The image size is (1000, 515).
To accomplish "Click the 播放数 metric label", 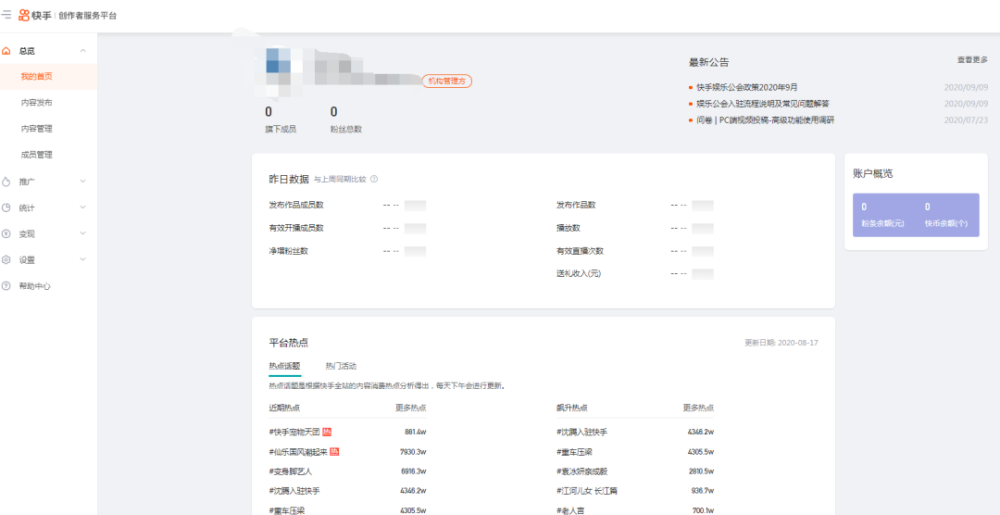I will coord(568,228).
